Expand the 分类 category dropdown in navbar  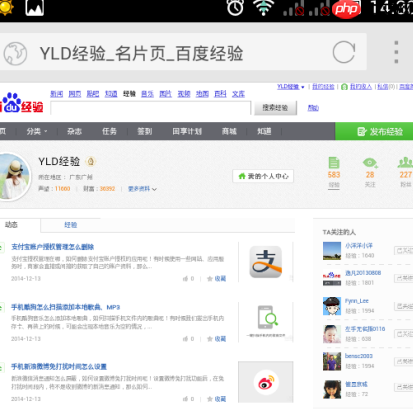pyautogui.click(x=37, y=131)
